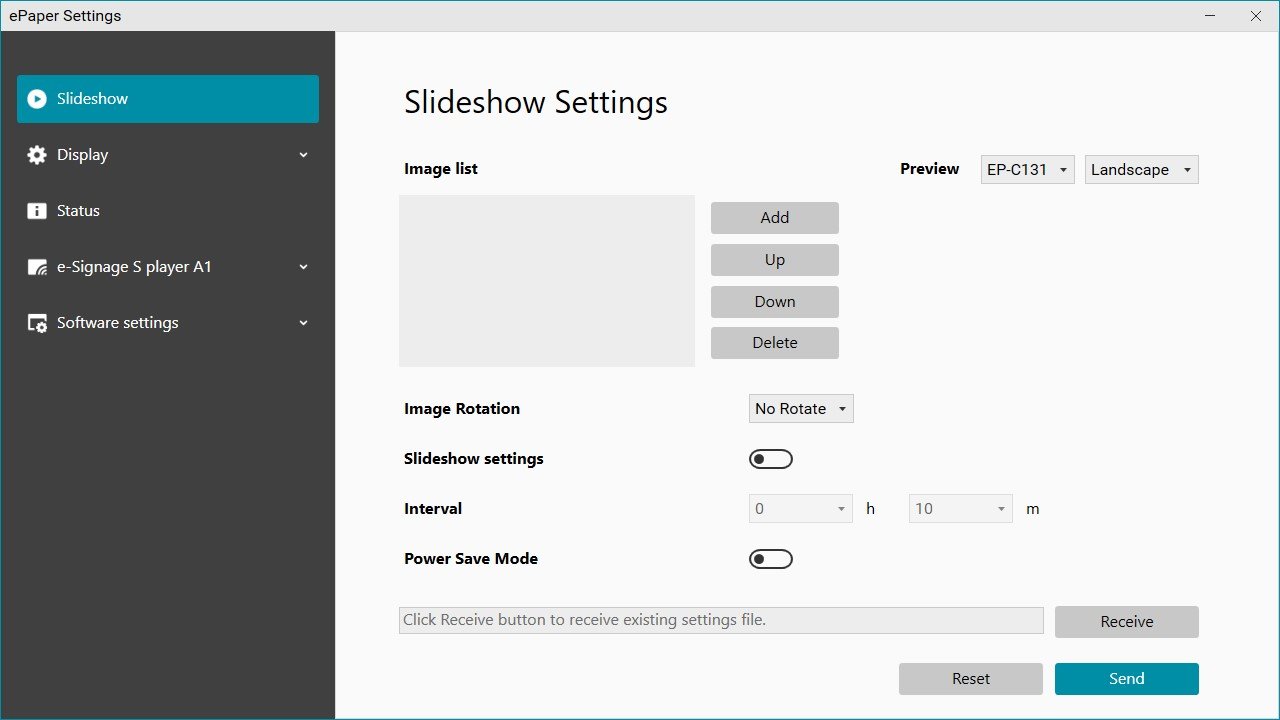Click the Software settings icon
This screenshot has height=720, width=1280.
tap(37, 322)
